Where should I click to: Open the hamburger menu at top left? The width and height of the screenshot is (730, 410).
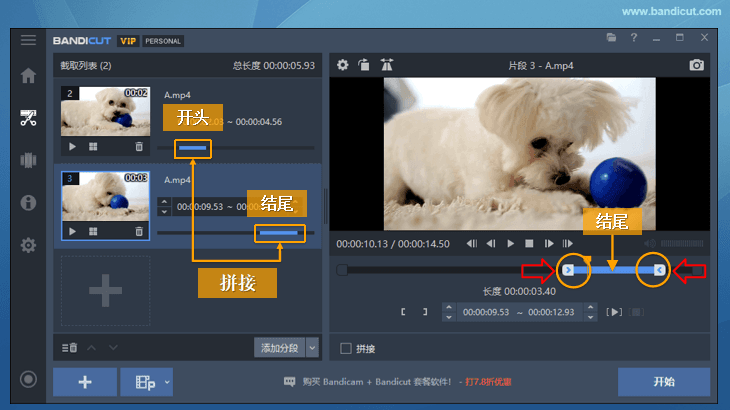click(28, 40)
